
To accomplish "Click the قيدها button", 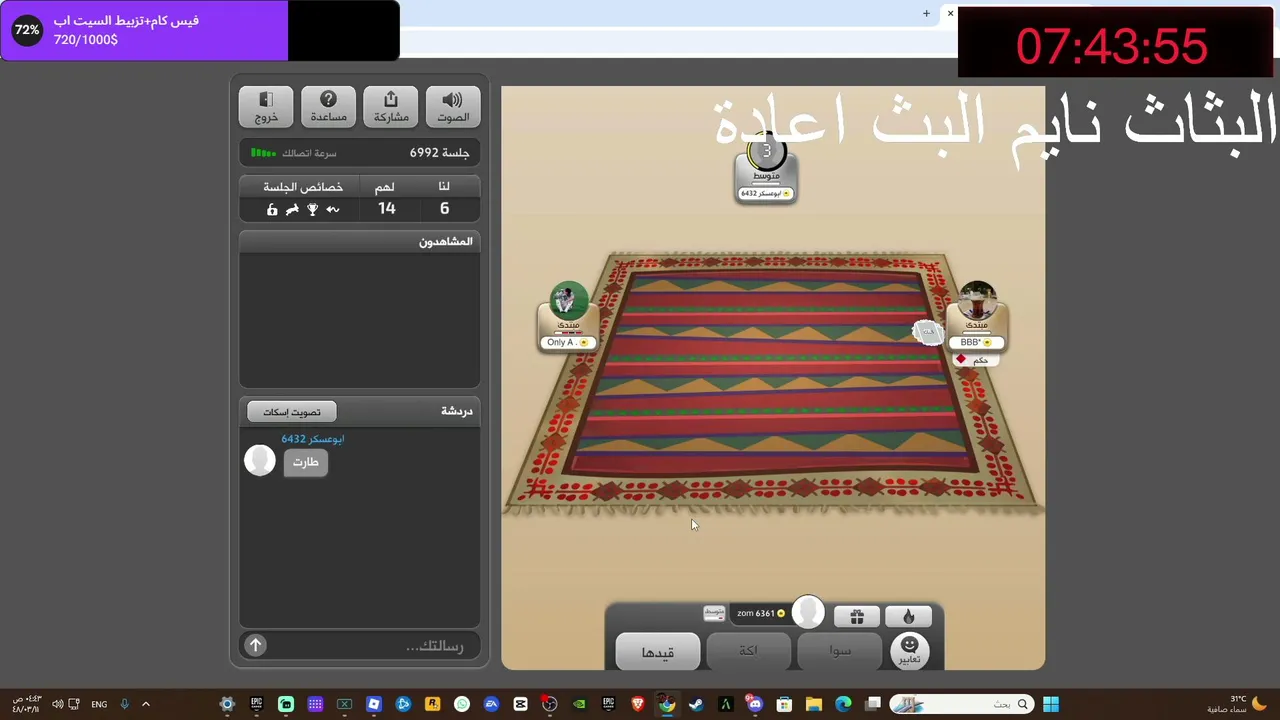I will click(x=657, y=652).
